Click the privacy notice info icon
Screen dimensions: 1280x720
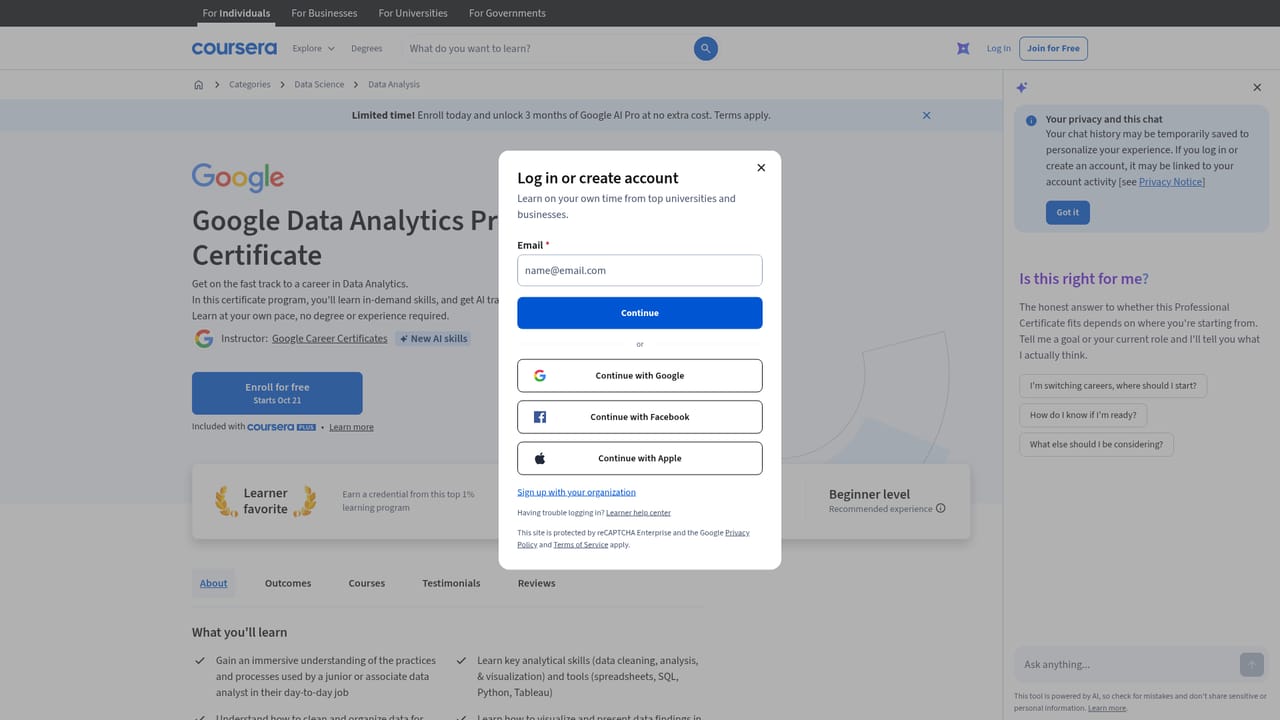1031,120
